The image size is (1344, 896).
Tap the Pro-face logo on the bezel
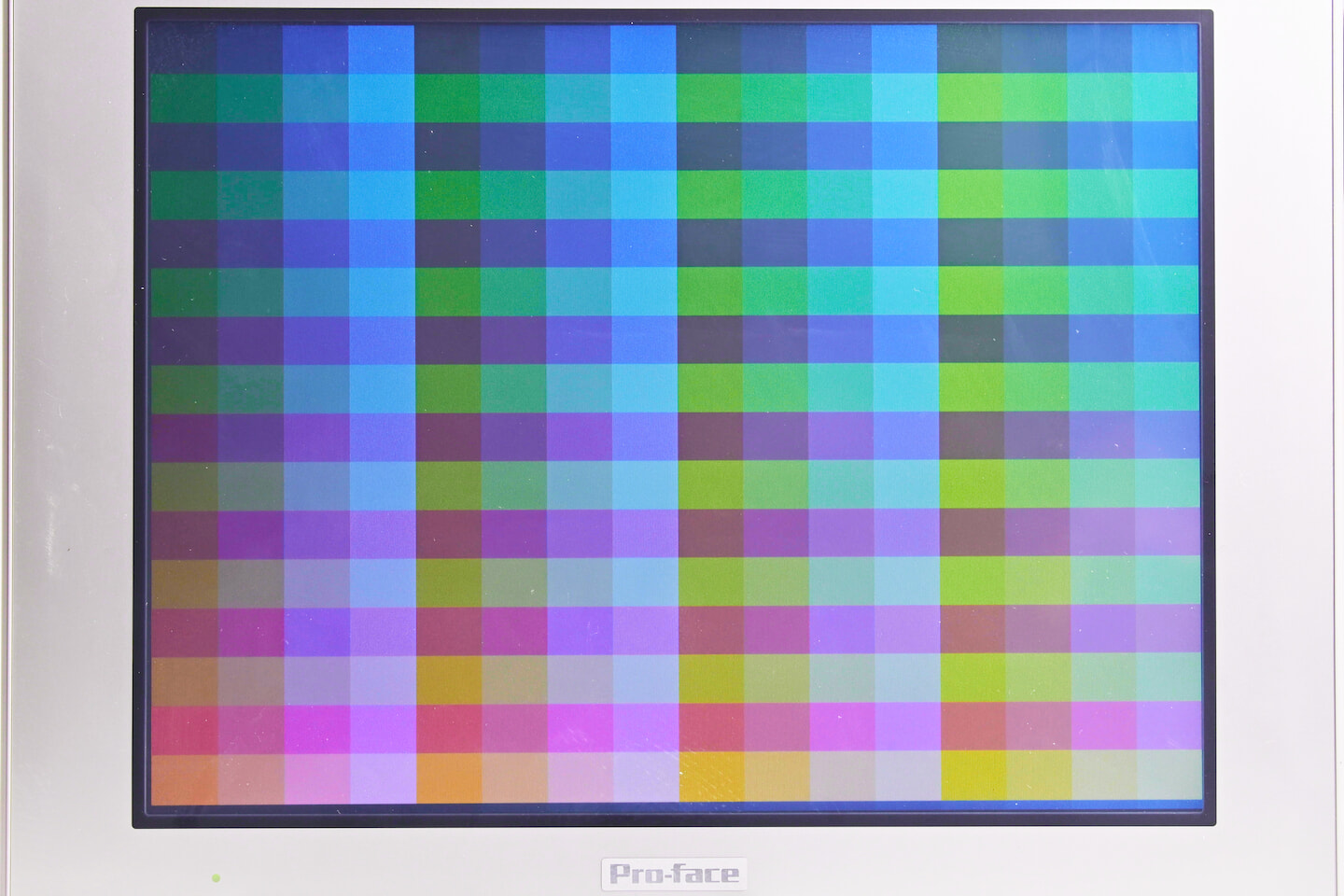[x=674, y=874]
